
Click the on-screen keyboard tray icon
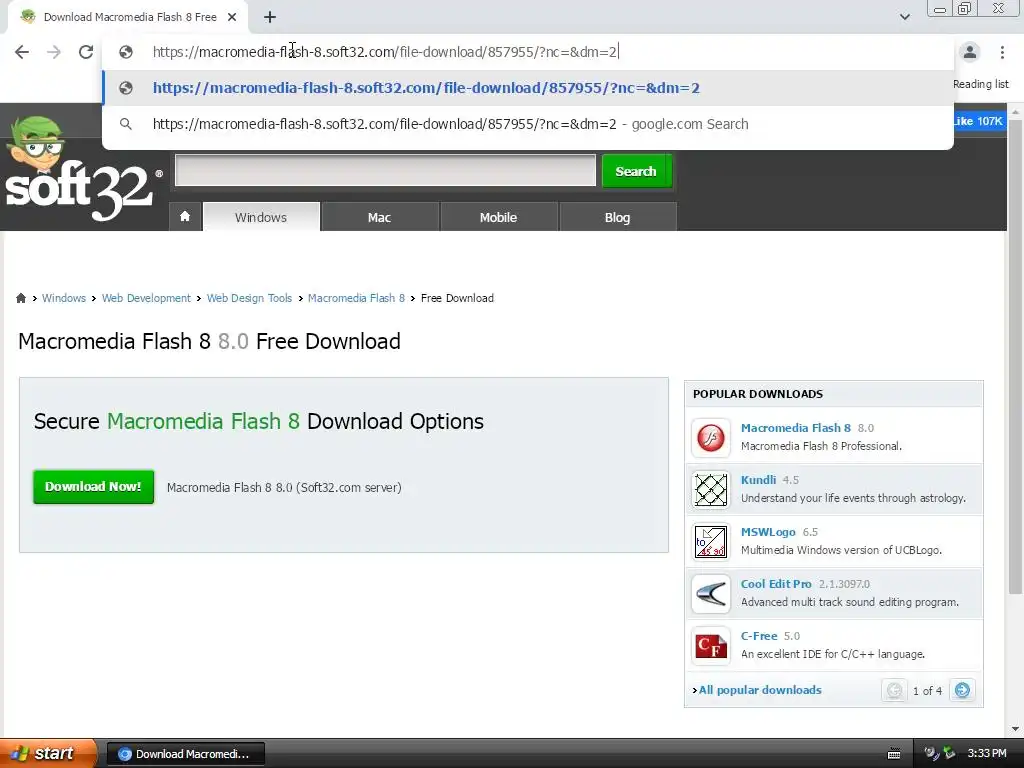894,754
